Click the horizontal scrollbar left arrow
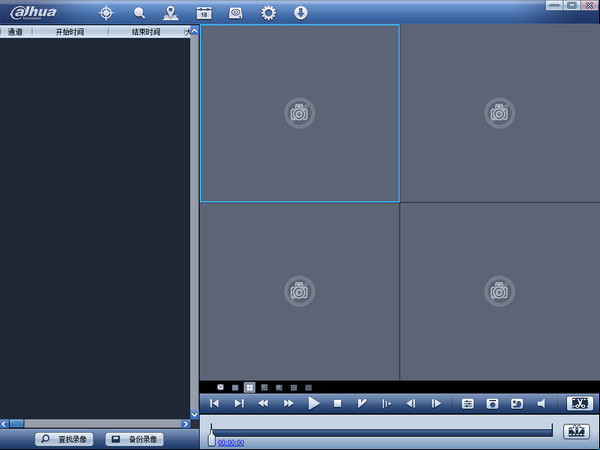 click(4, 424)
